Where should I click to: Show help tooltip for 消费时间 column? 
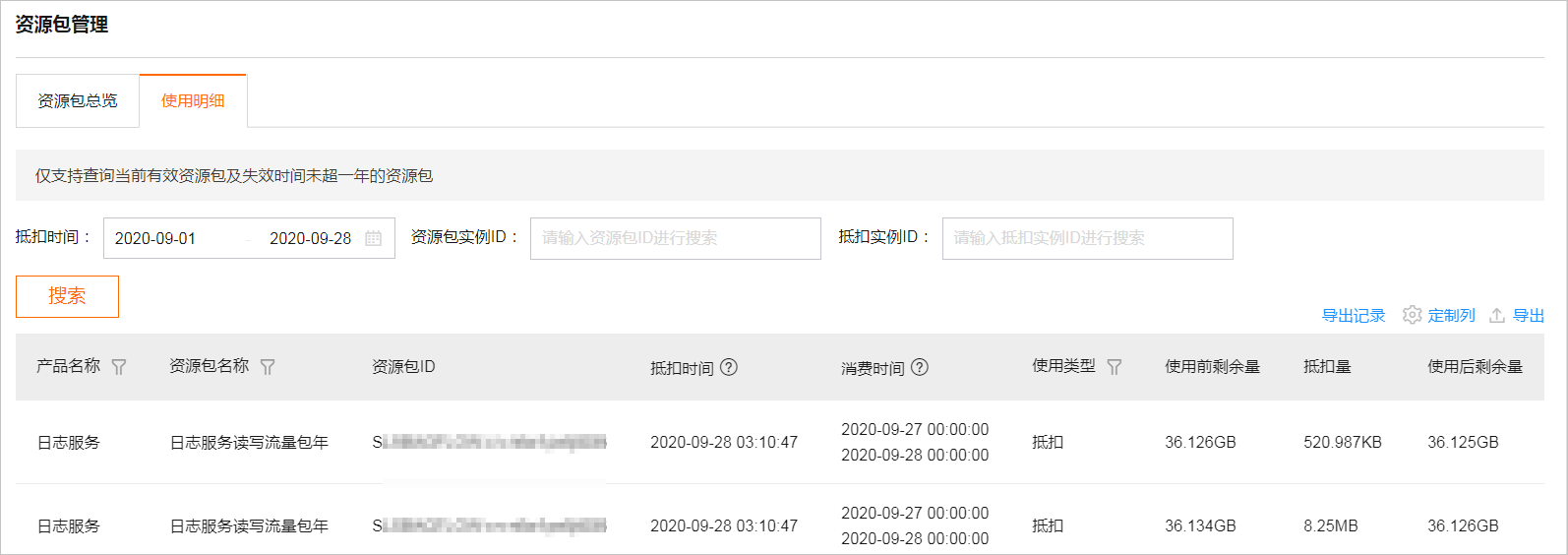point(920,367)
